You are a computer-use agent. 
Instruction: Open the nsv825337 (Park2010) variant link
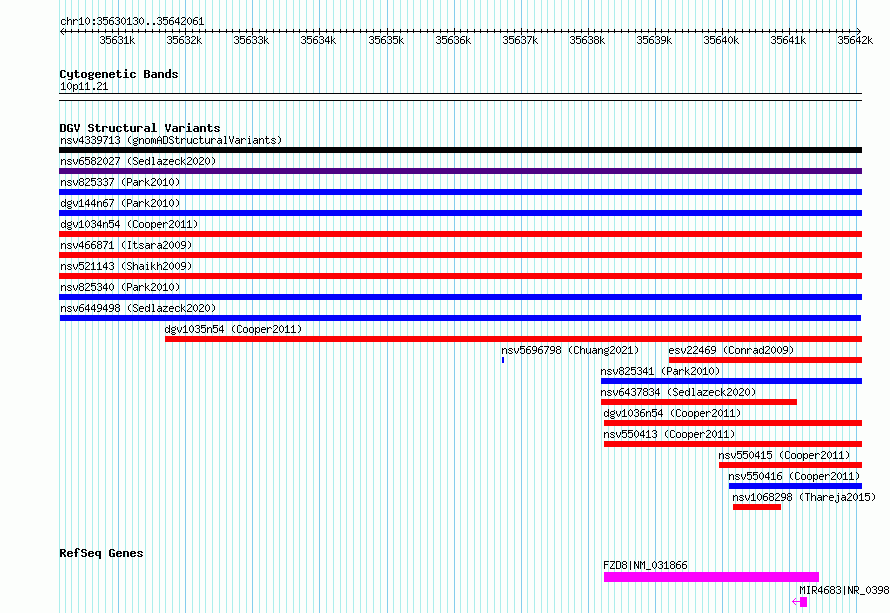tap(120, 182)
